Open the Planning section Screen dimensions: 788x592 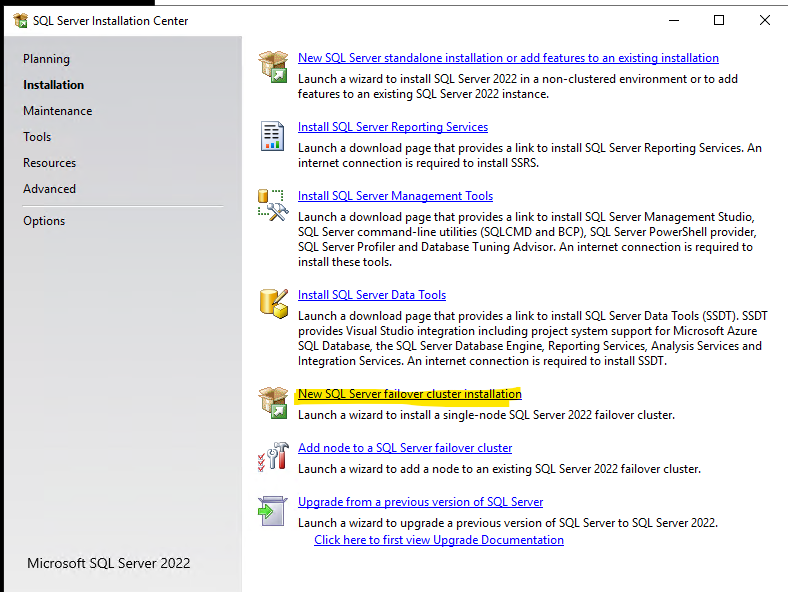point(46,59)
